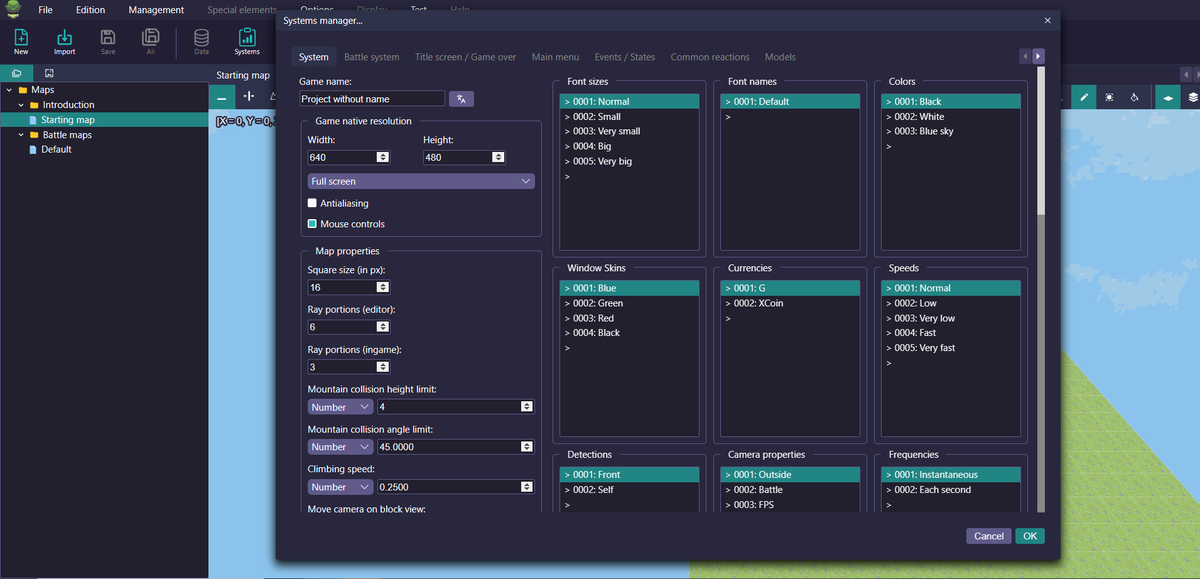Screen dimensions: 1200x579
Task: Select the second tileset panel tab icon
Action: (49, 74)
